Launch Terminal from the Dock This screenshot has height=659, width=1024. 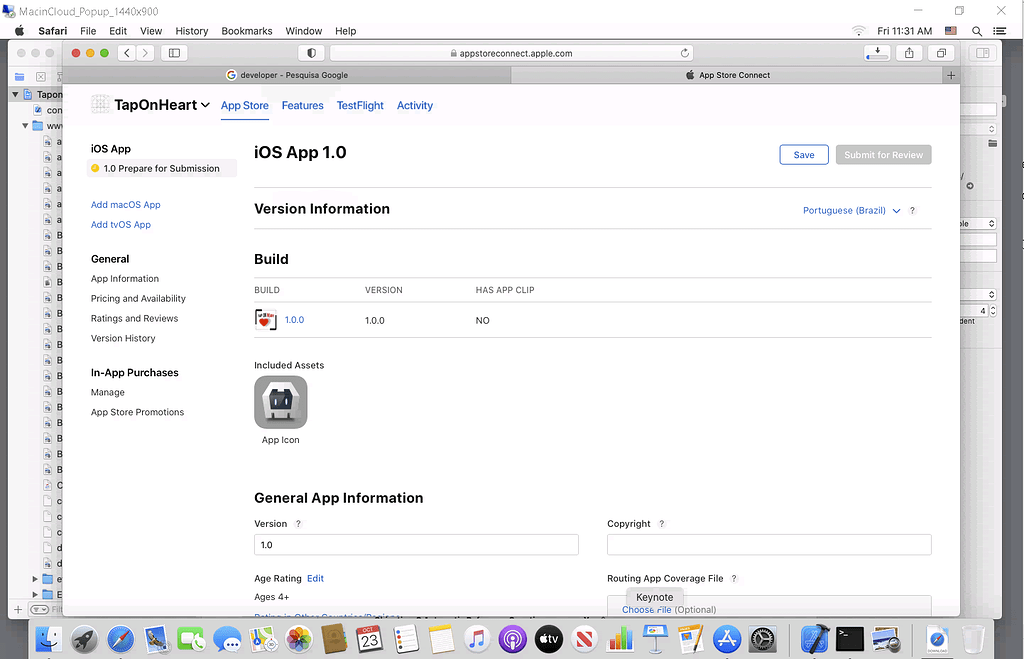[851, 639]
